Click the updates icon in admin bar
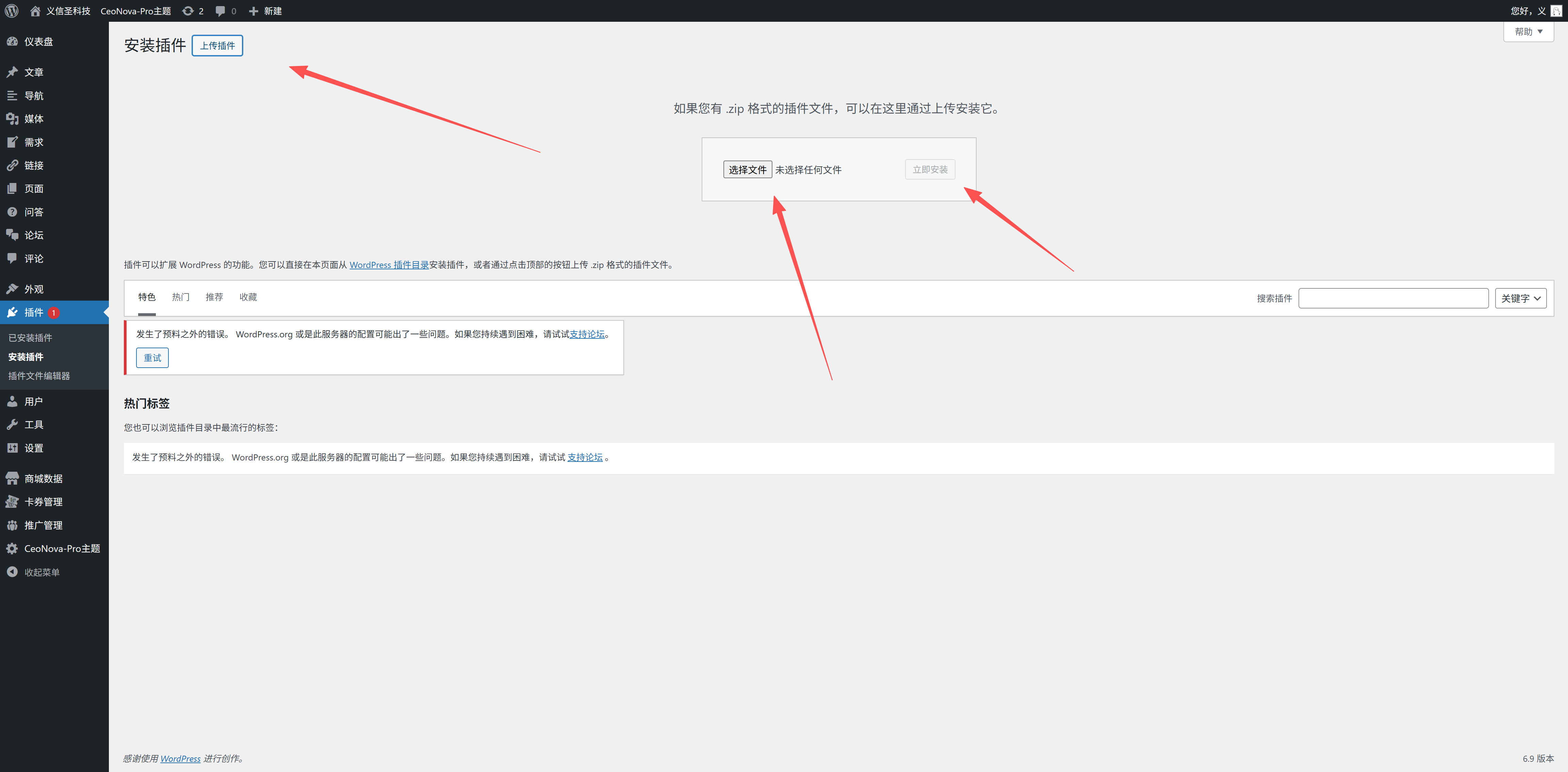 tap(188, 11)
